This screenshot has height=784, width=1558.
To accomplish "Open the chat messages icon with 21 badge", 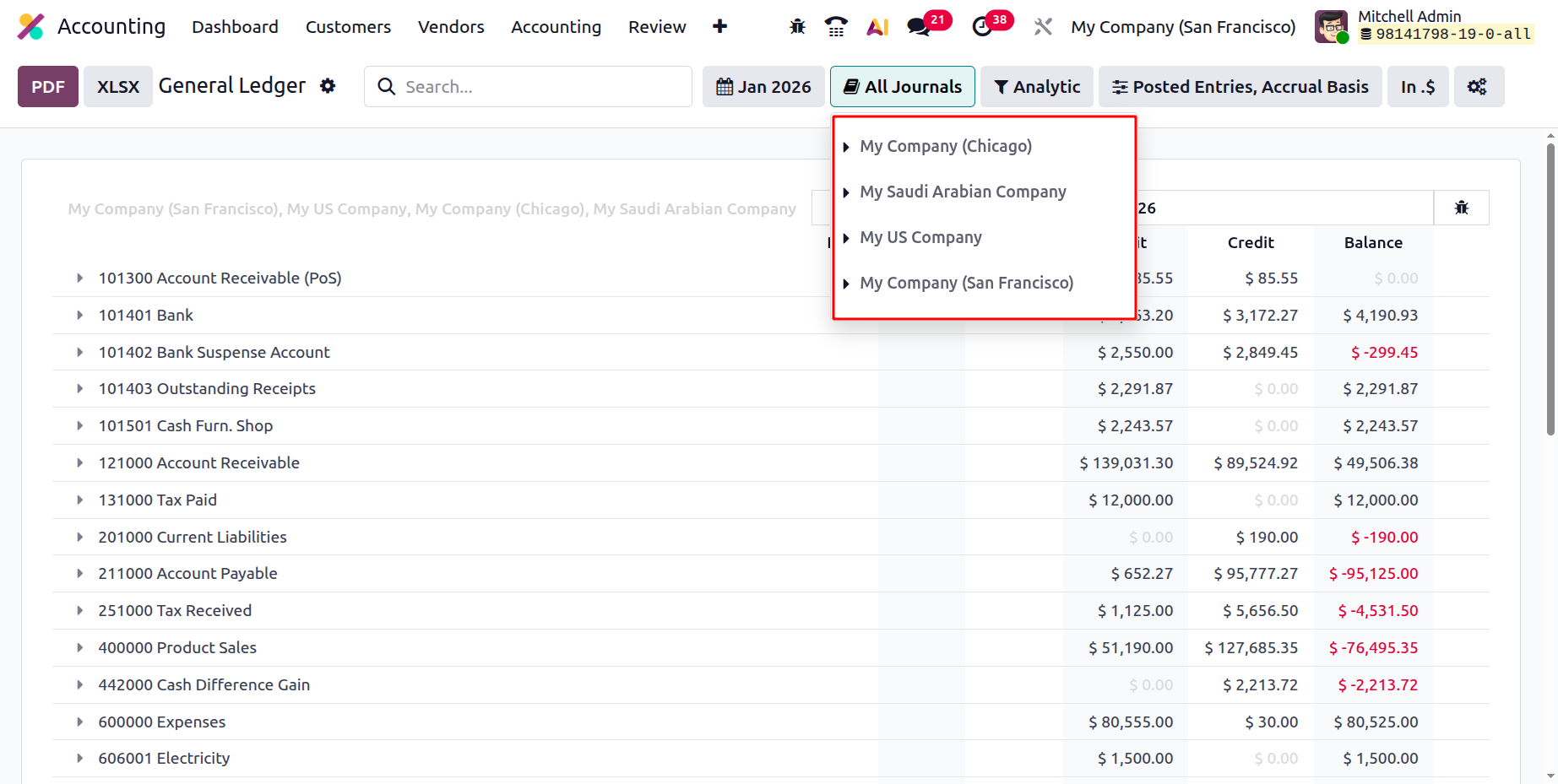I will point(919,27).
